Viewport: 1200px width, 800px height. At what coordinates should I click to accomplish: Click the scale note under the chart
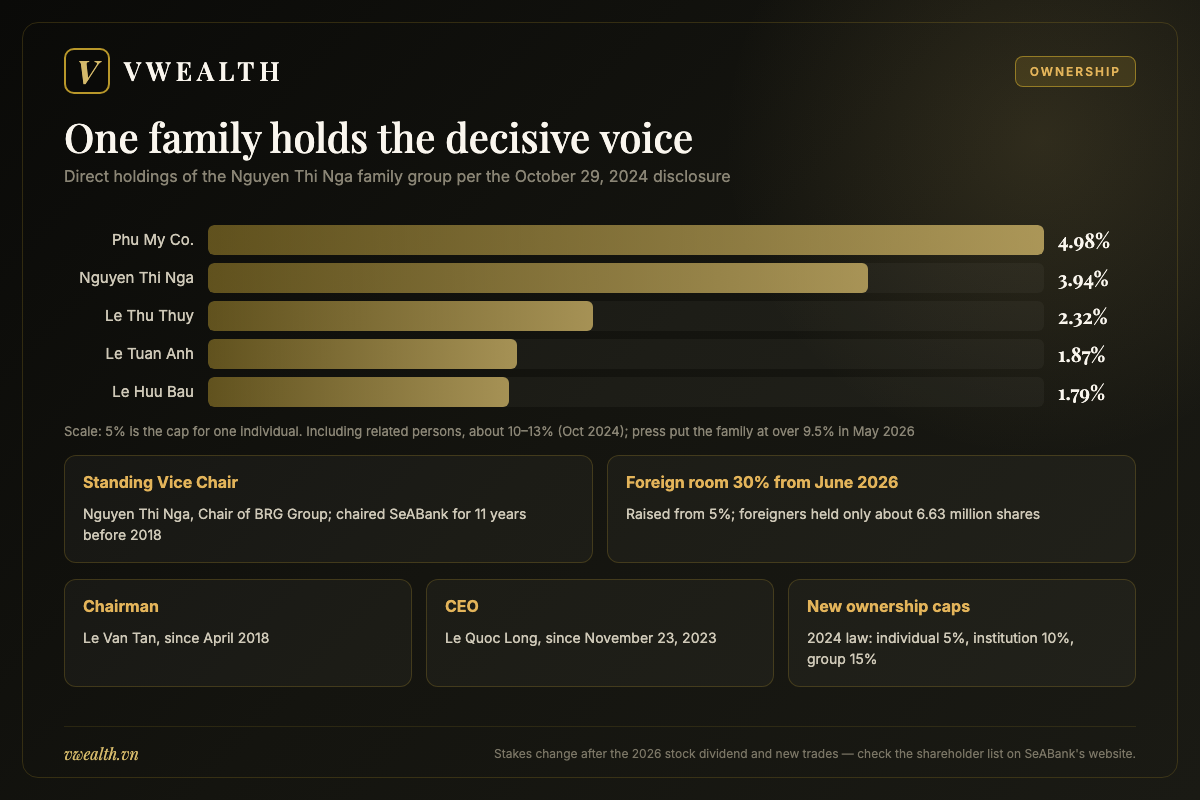point(489,432)
